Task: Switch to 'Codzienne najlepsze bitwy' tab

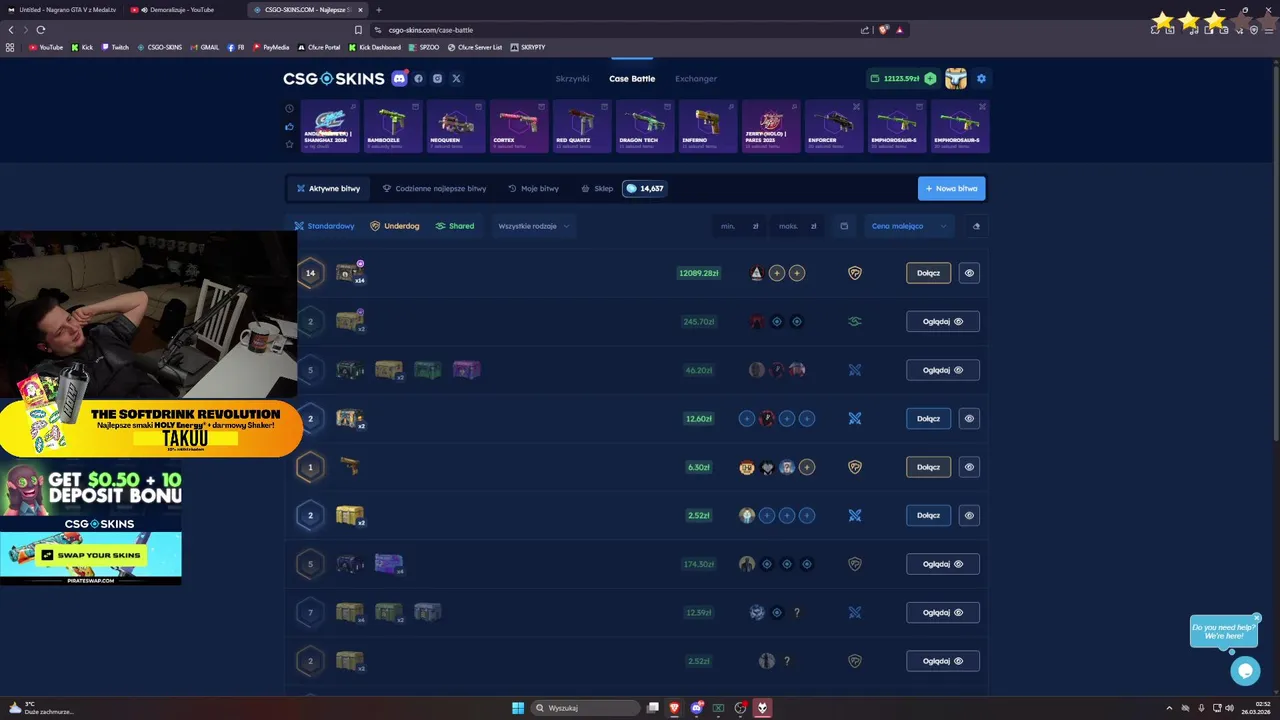Action: tap(434, 188)
